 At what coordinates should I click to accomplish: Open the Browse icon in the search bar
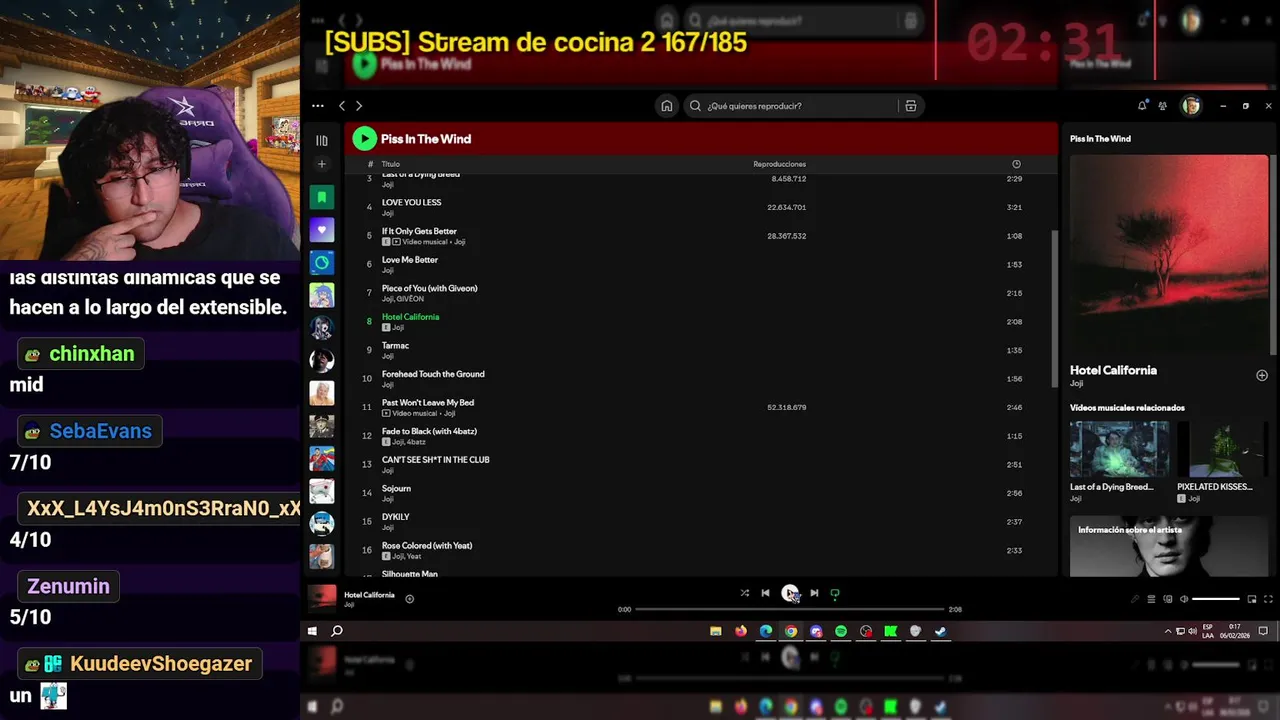(x=910, y=106)
